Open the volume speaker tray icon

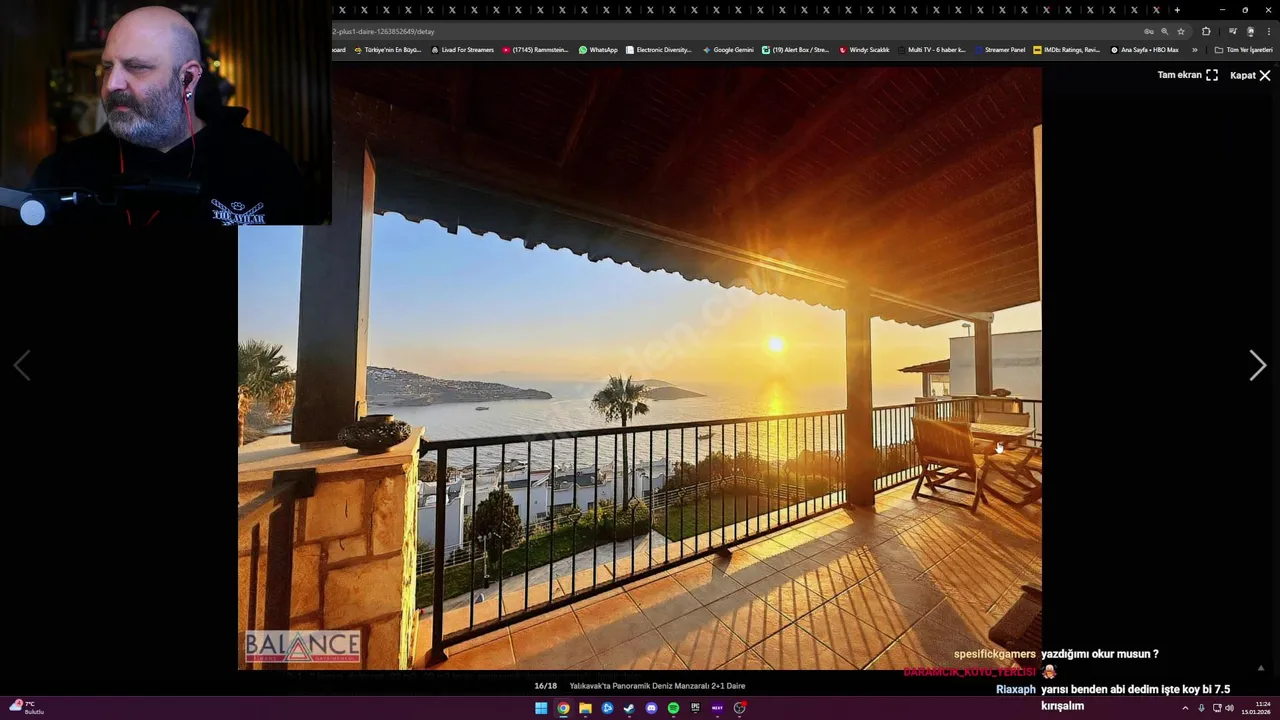(x=1229, y=708)
